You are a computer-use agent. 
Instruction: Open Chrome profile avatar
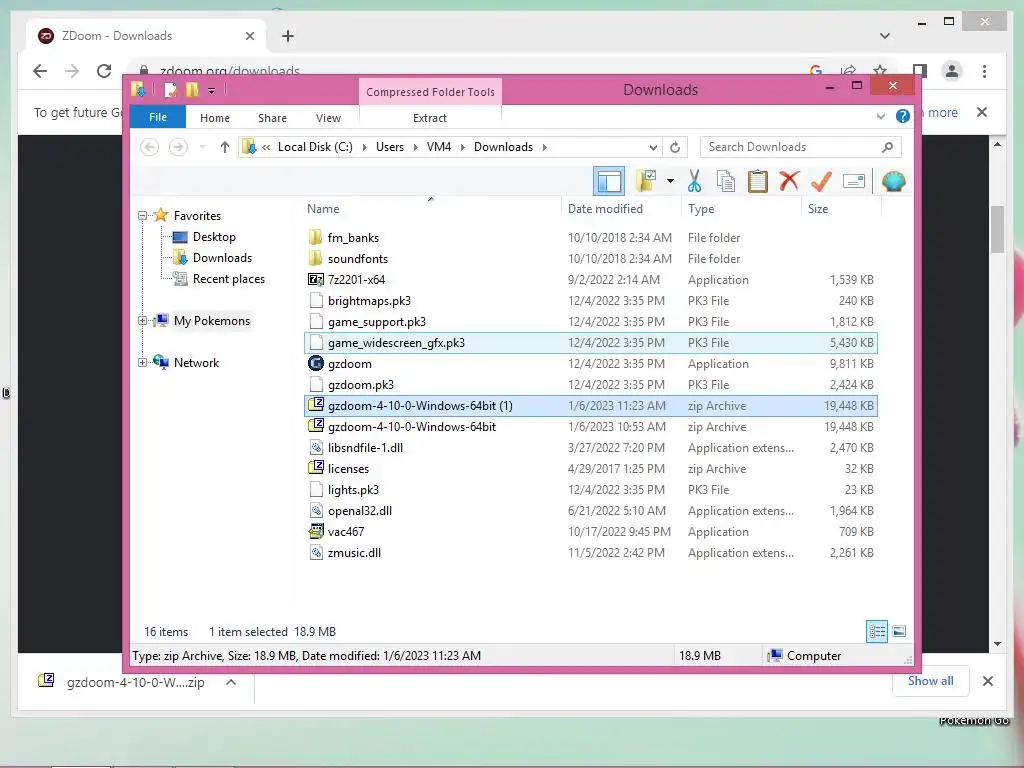[952, 71]
